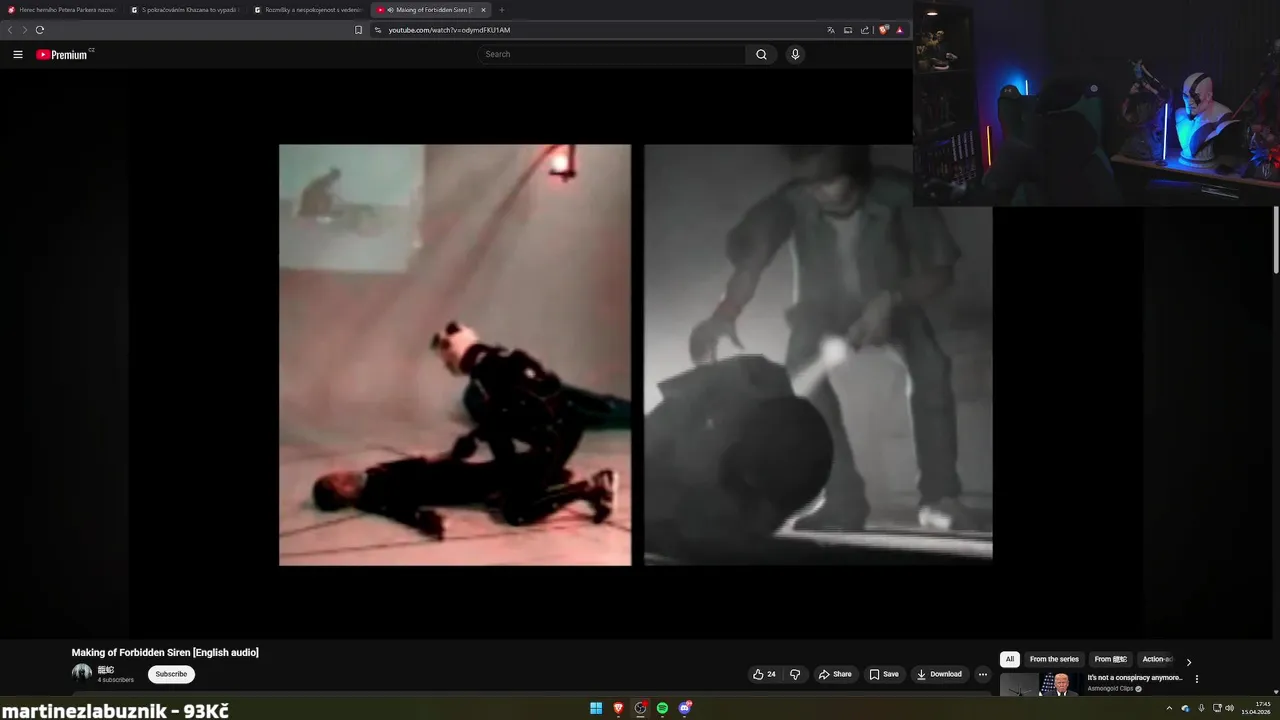Show more filter chips with right arrow
Image resolution: width=1280 pixels, height=720 pixels.
tap(1188, 661)
